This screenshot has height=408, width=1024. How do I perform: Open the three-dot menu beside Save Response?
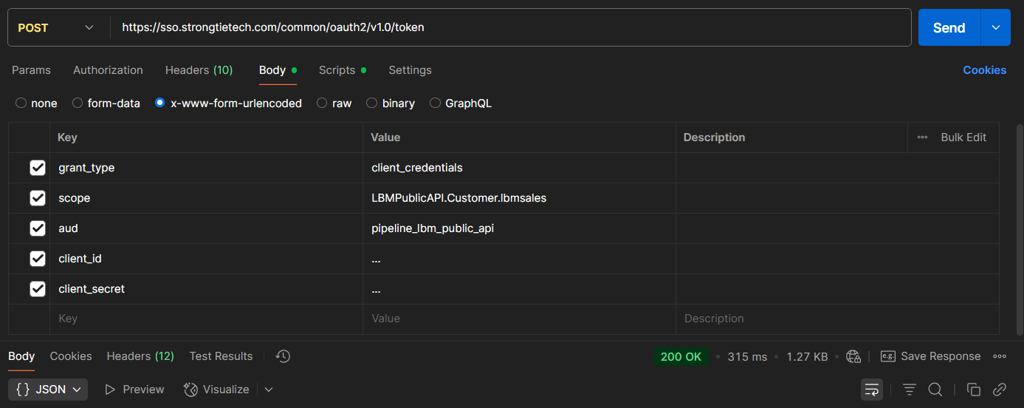pos(999,356)
